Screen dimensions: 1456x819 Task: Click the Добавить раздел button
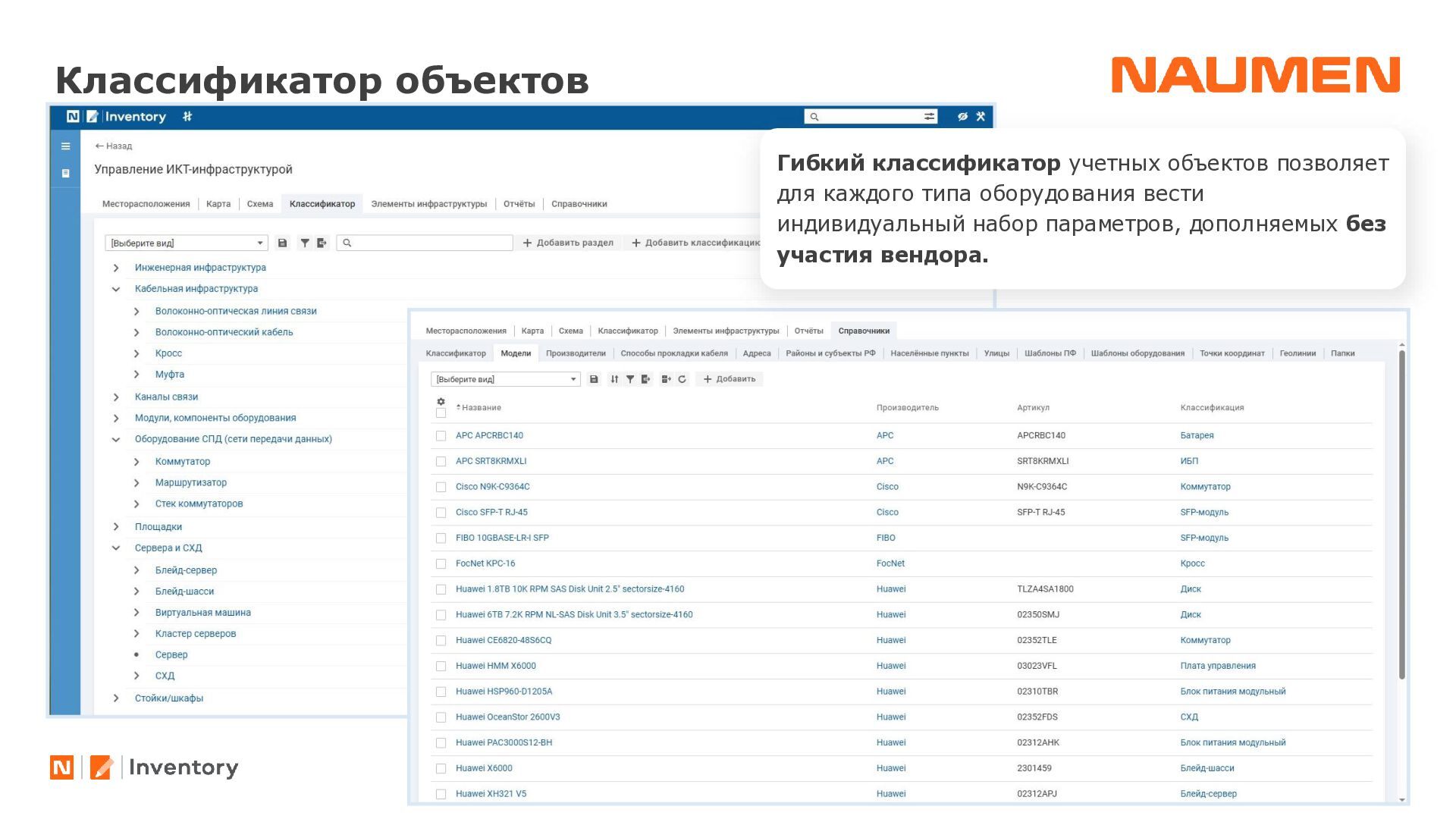pos(568,243)
